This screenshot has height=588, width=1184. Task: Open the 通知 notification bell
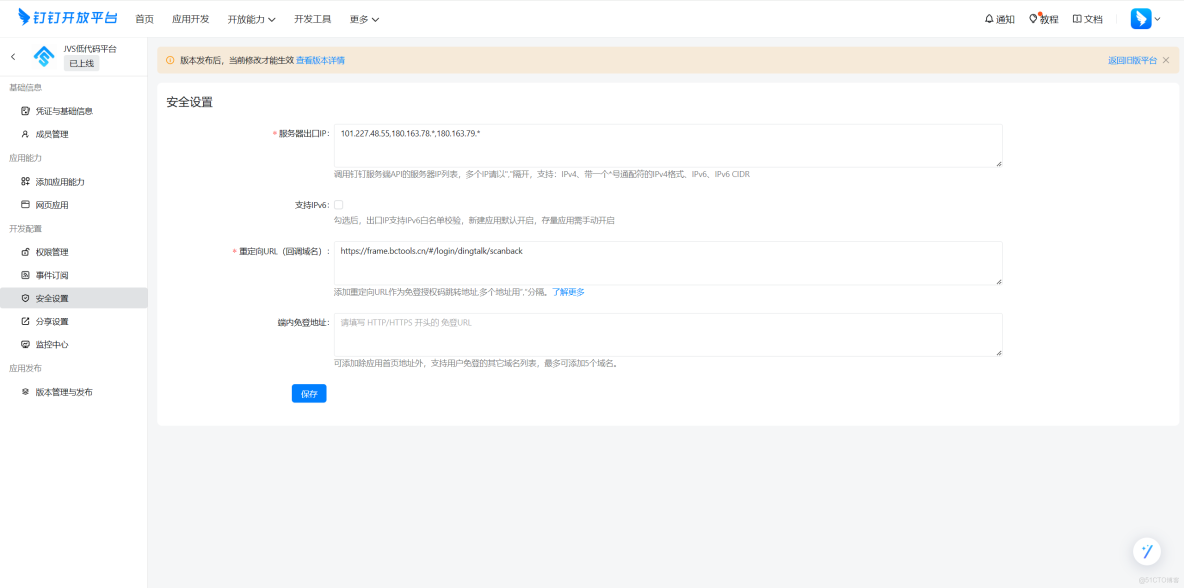(996, 18)
